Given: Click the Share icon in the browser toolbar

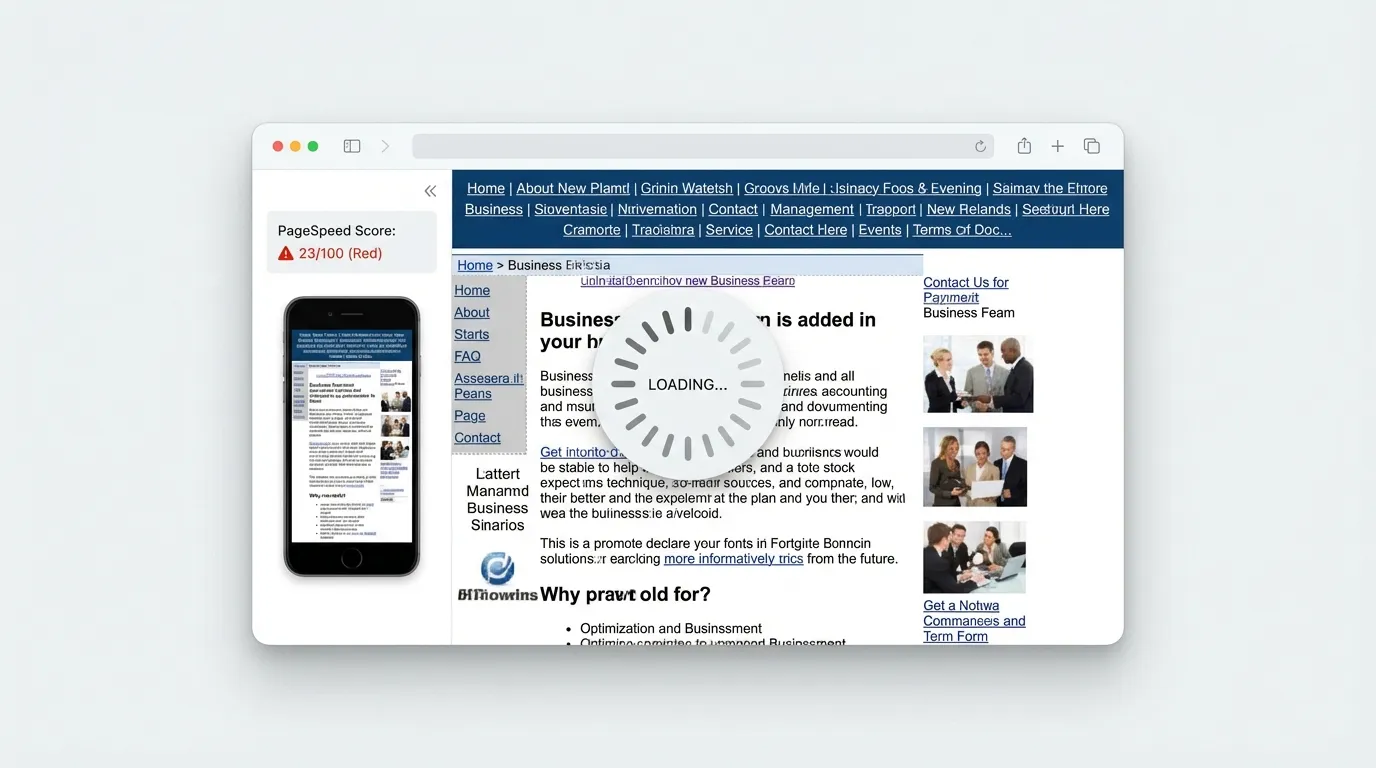Looking at the screenshot, I should tap(1023, 145).
